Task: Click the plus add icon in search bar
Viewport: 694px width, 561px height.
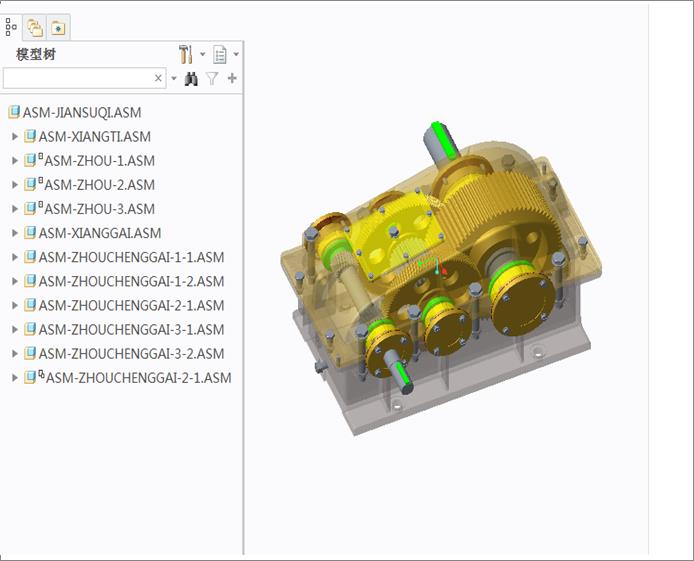Action: (x=232, y=78)
